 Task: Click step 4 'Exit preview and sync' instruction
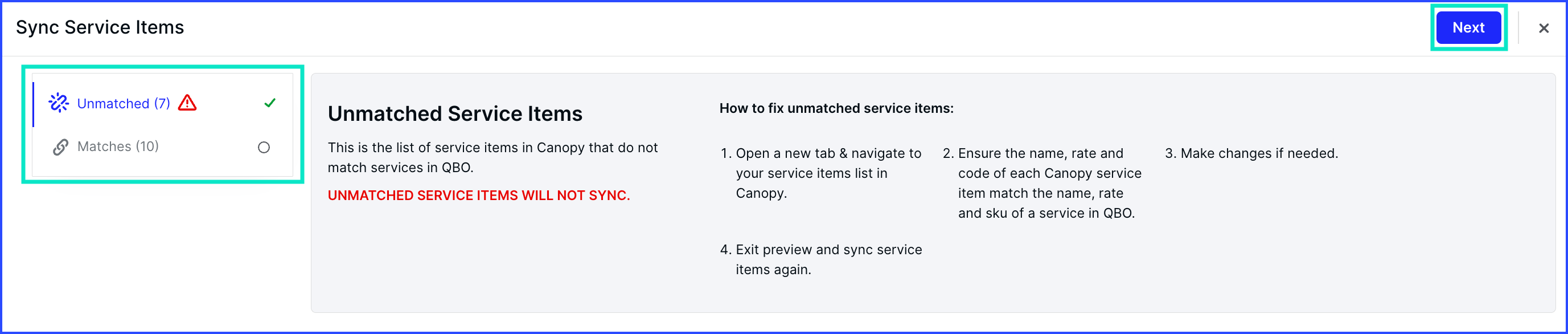tap(821, 260)
